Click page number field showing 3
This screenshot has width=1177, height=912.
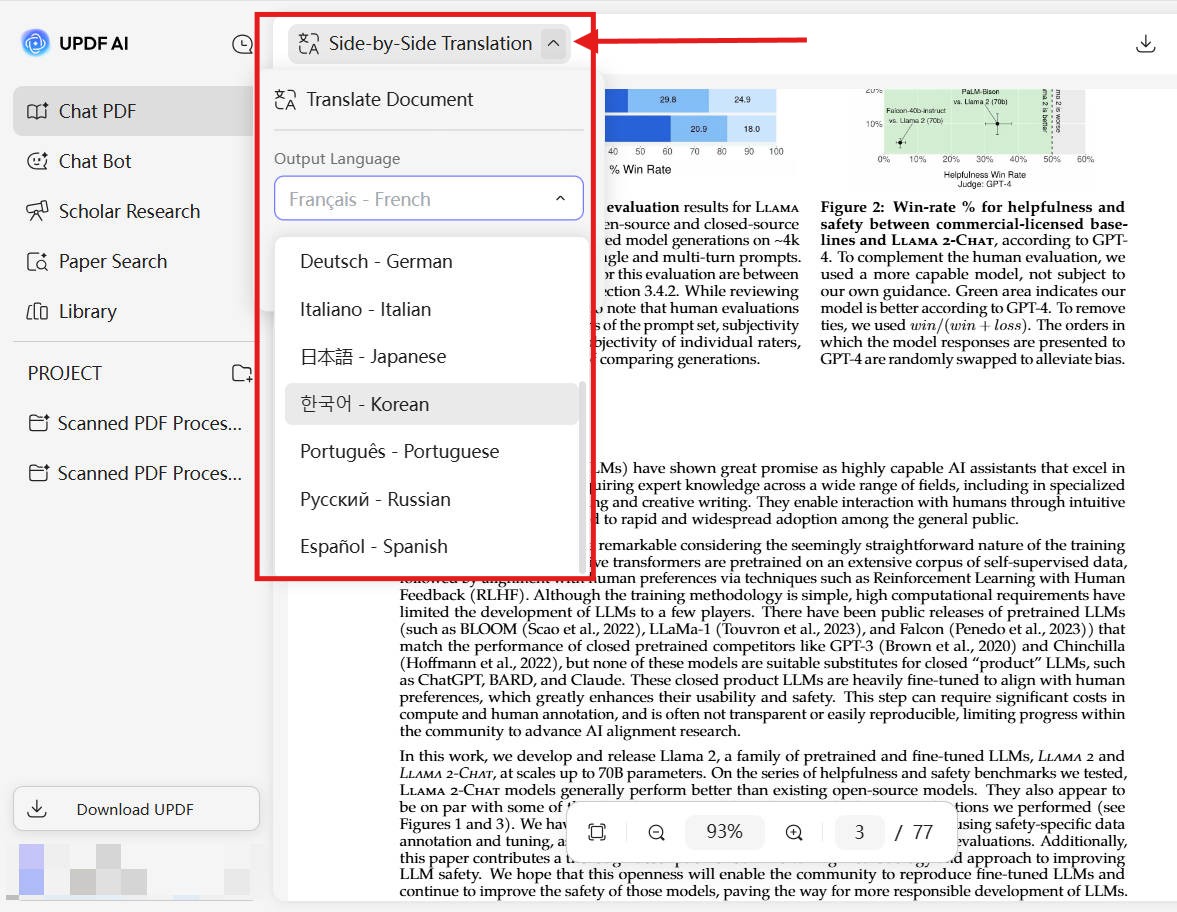pyautogui.click(x=859, y=832)
